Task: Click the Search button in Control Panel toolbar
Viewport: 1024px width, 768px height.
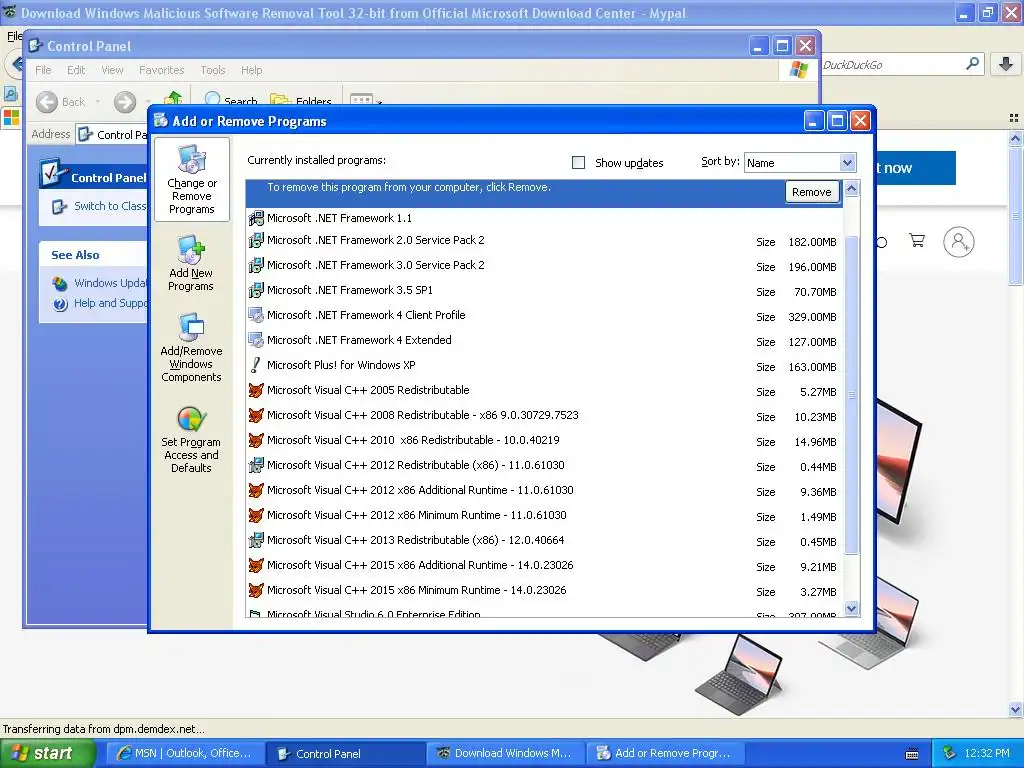Action: (x=232, y=101)
